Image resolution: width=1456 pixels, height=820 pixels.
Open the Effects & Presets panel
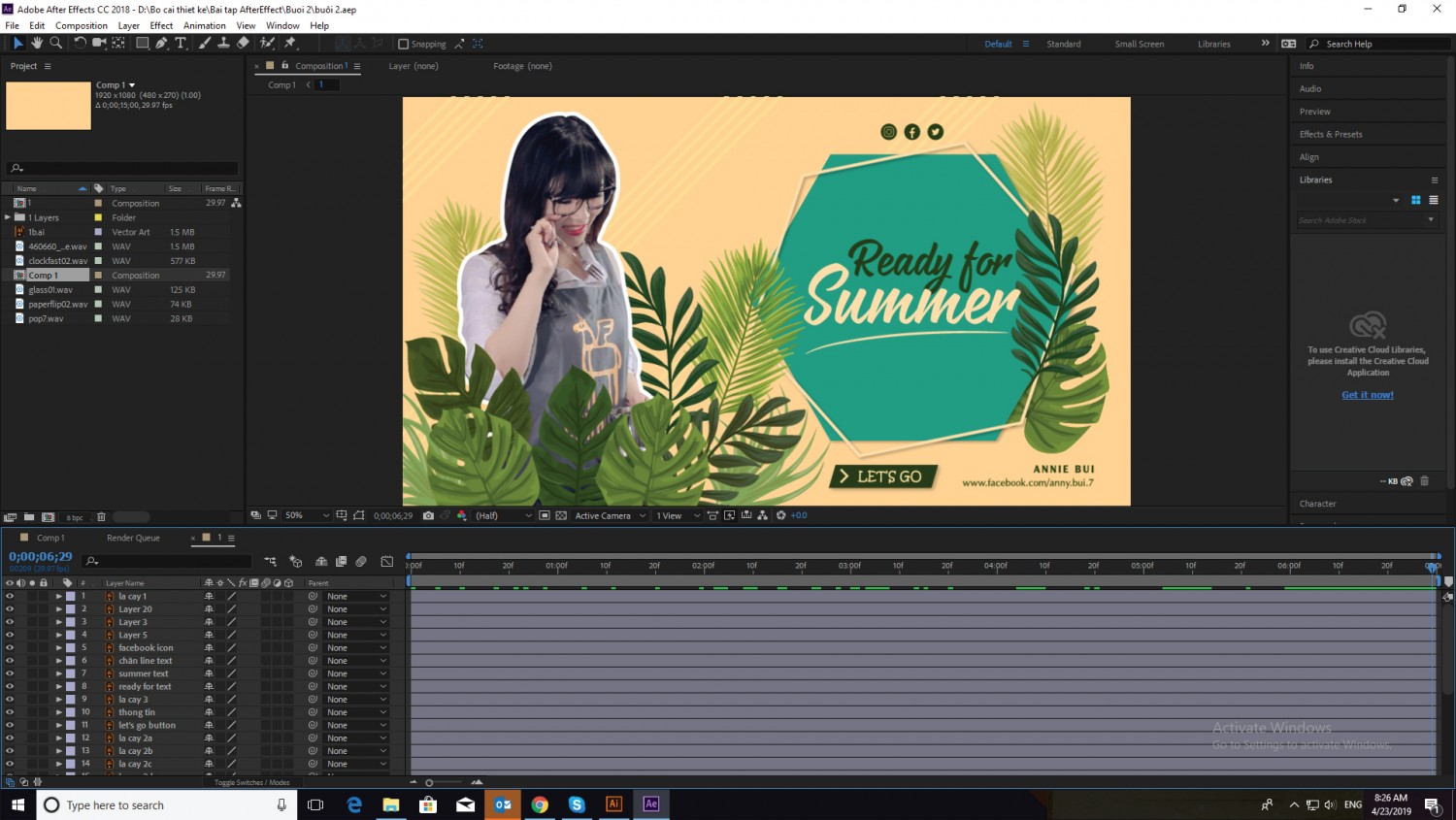(x=1331, y=134)
